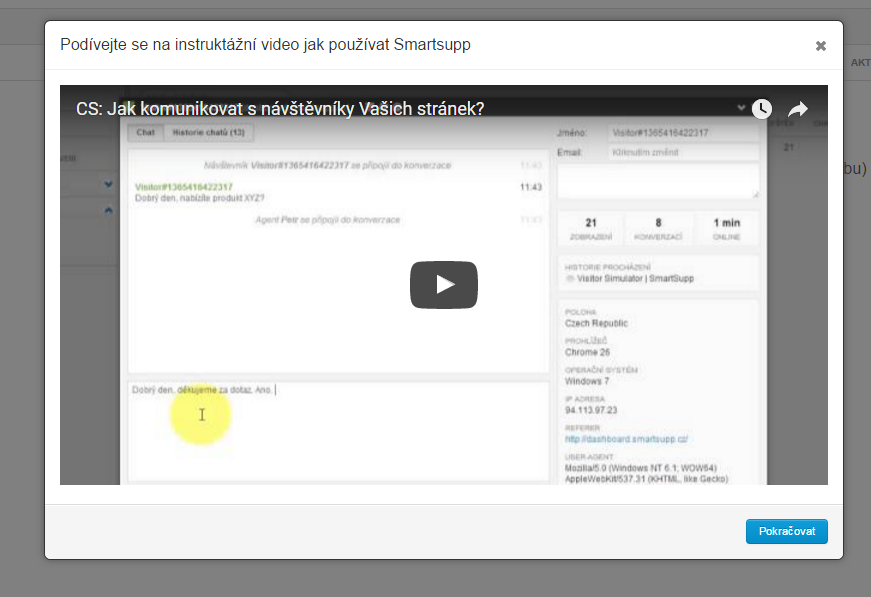Click the 'Czech Republic' text in video preview
Viewport: 871px width, 597px height.
coord(596,323)
